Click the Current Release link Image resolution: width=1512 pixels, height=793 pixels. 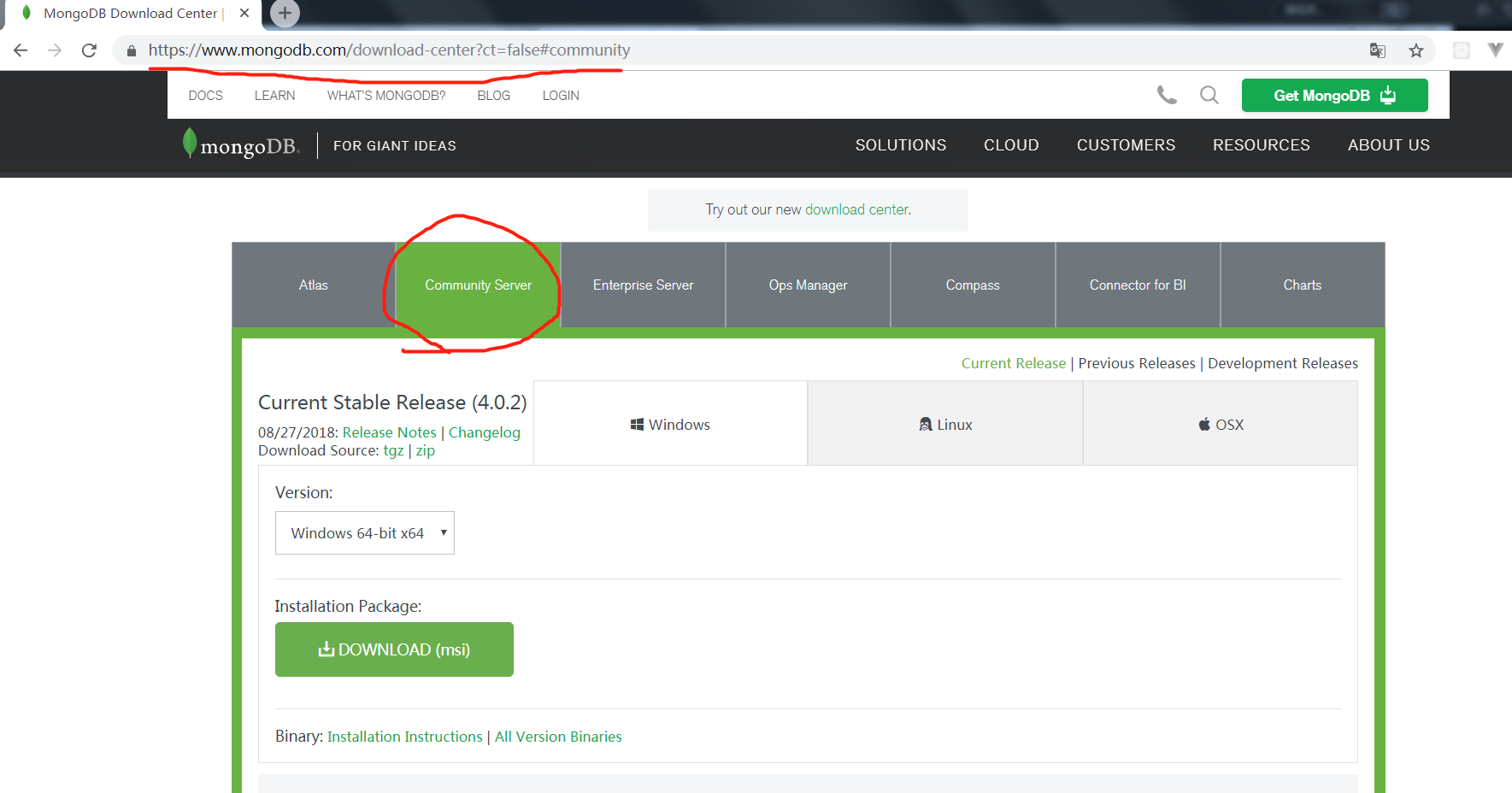(1014, 363)
